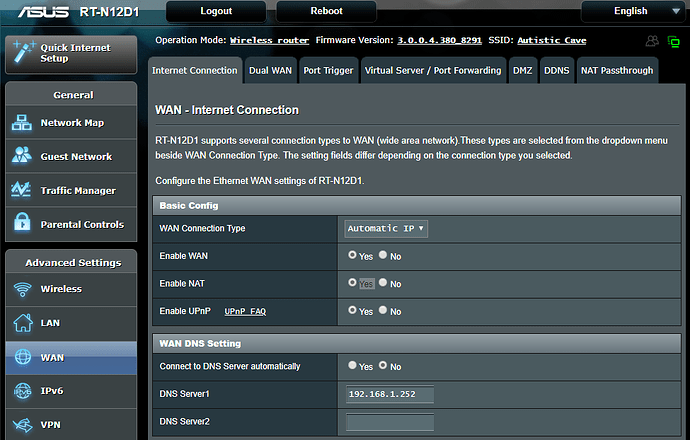Set Enable NAT to No

[383, 284]
